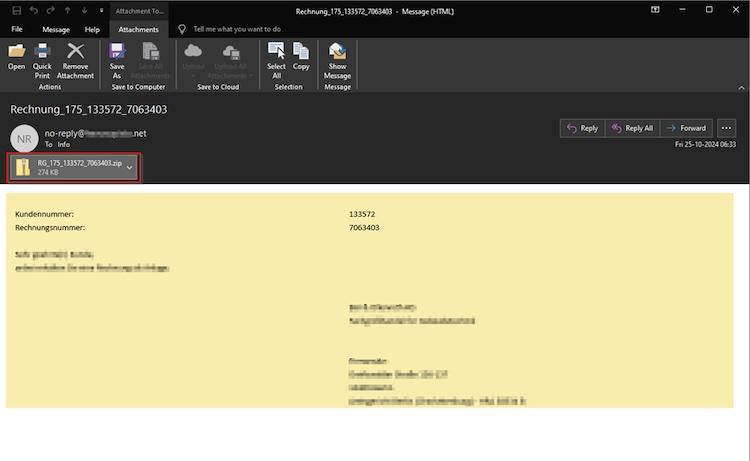Image resolution: width=750 pixels, height=461 pixels.
Task: Collapse the ribbon with the chevron
Action: (x=741, y=88)
